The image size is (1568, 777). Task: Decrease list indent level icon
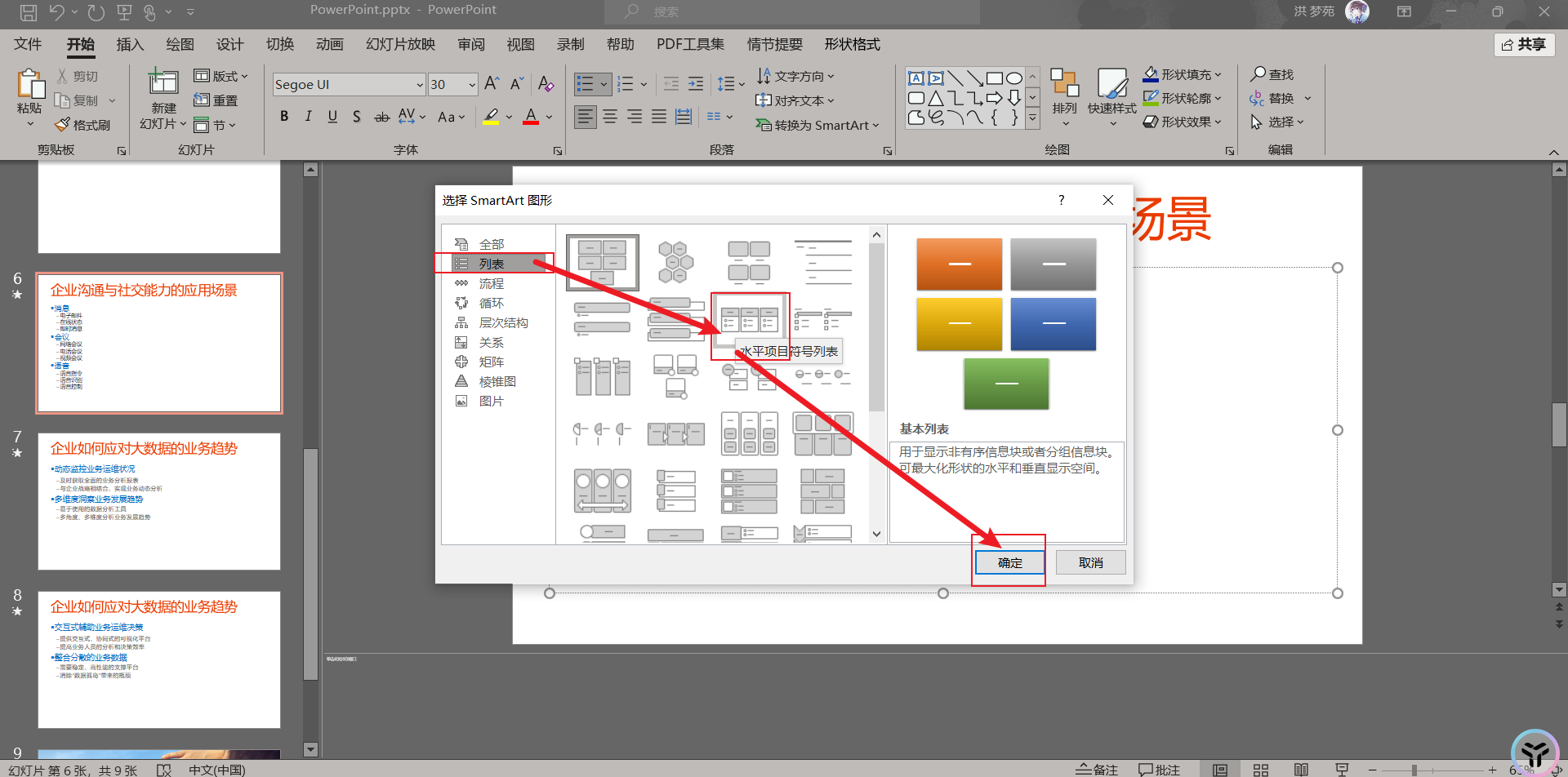point(671,84)
